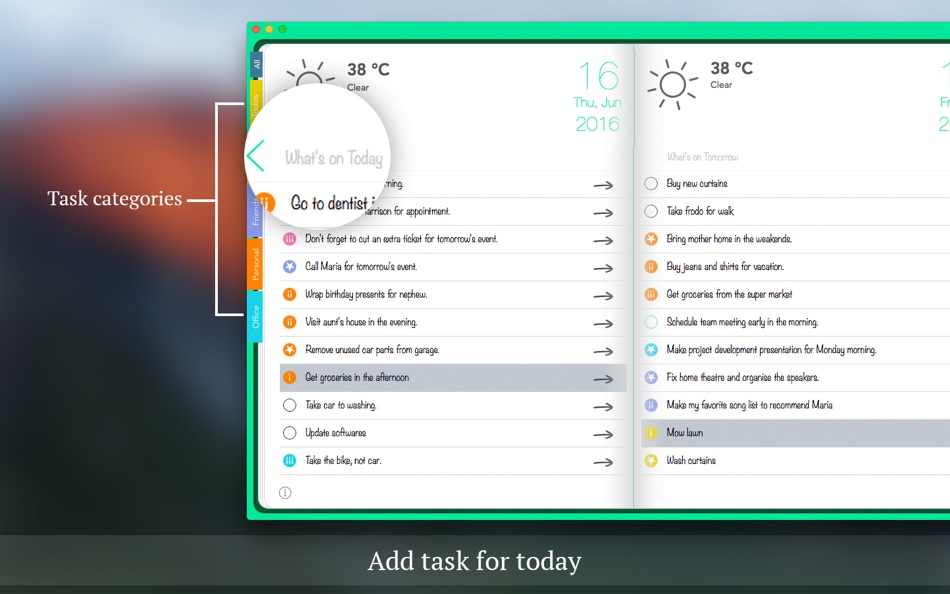The height and width of the screenshot is (594, 950).
Task: Click the info icon at page bottom
Action: coord(285,493)
